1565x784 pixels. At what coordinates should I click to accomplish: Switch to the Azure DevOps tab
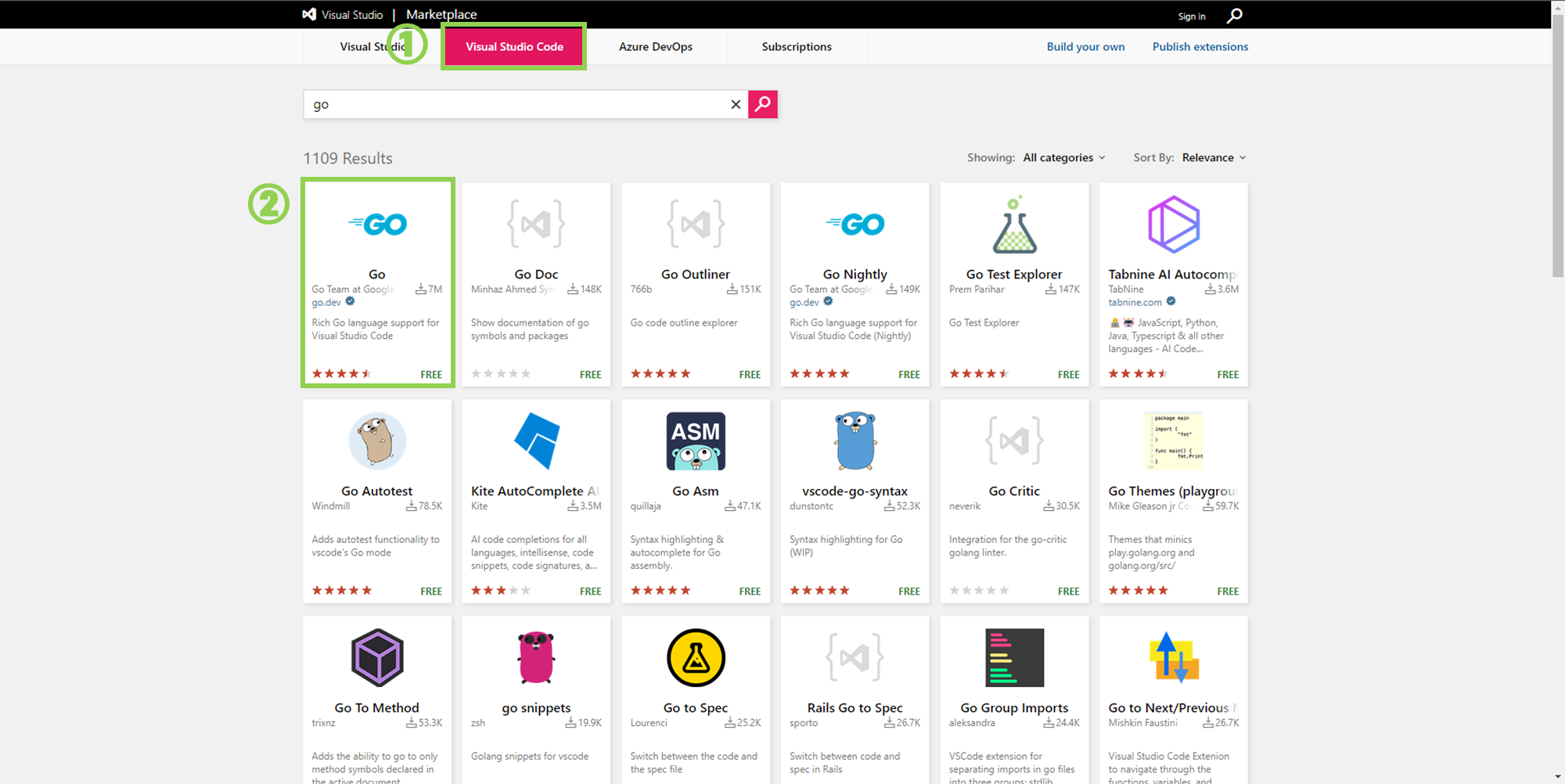(x=656, y=47)
